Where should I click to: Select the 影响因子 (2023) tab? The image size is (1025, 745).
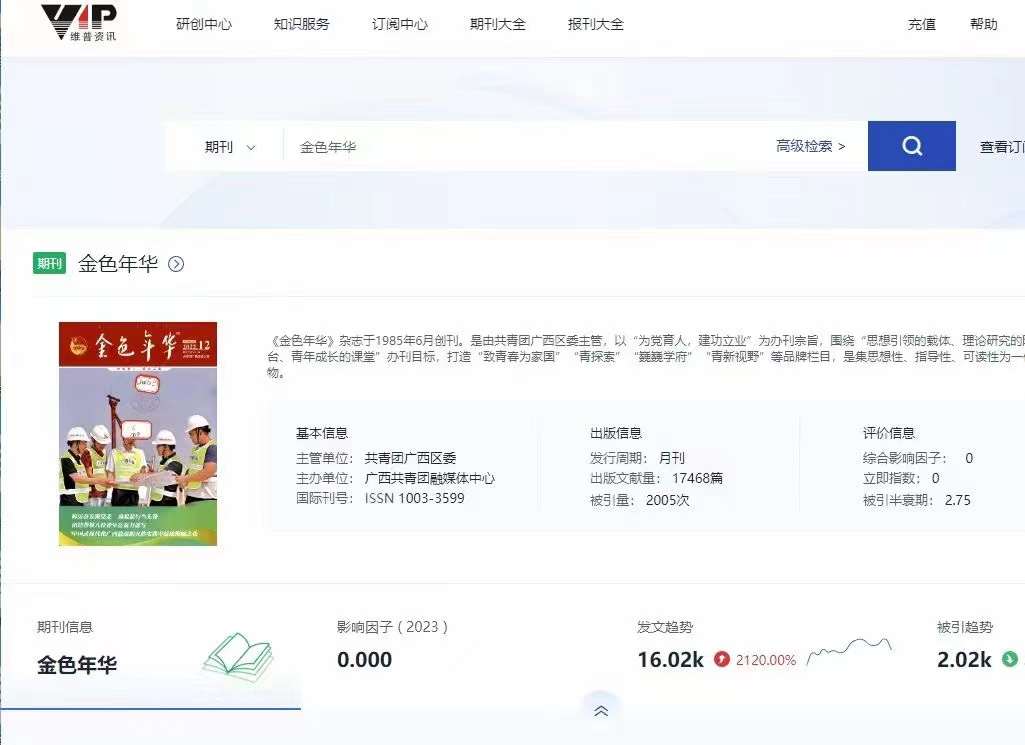451,647
